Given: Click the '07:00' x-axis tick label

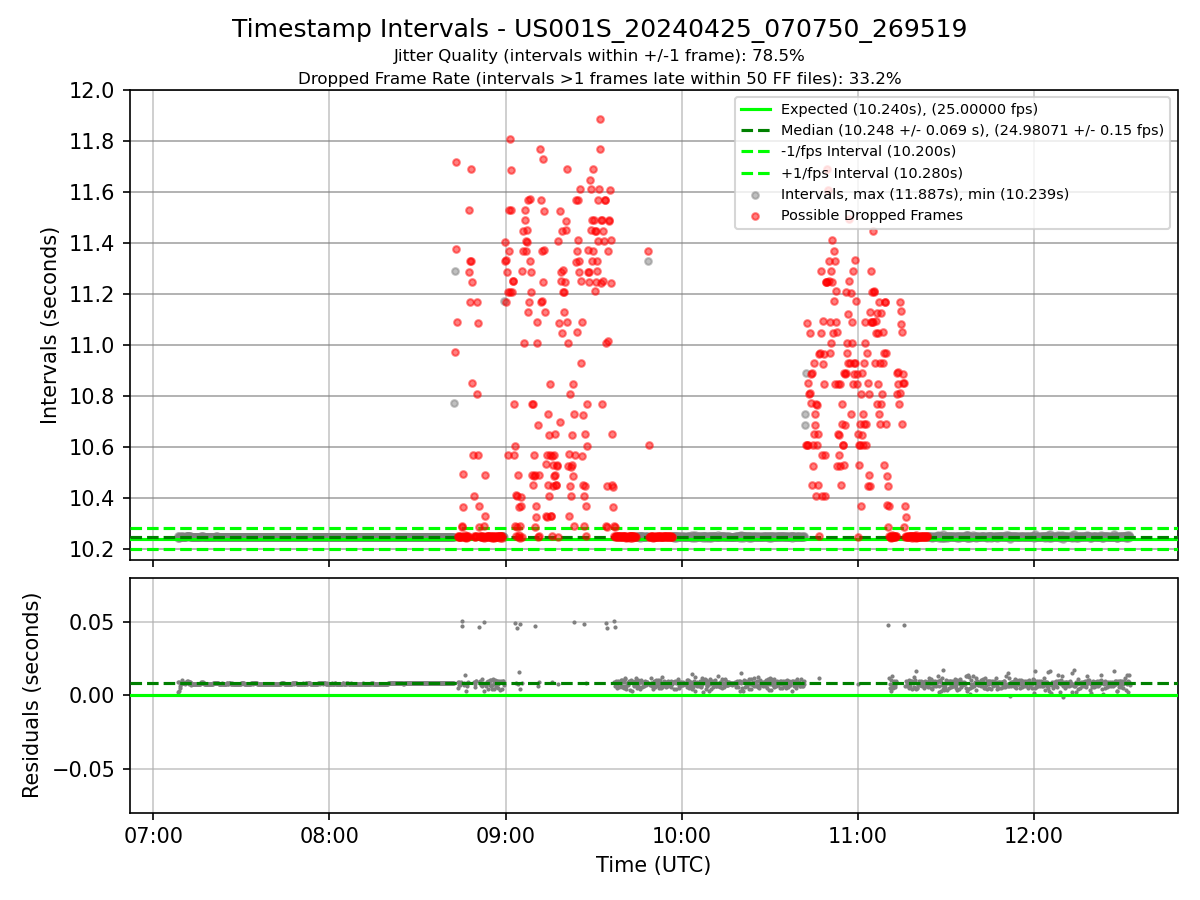Looking at the screenshot, I should pos(153,834).
